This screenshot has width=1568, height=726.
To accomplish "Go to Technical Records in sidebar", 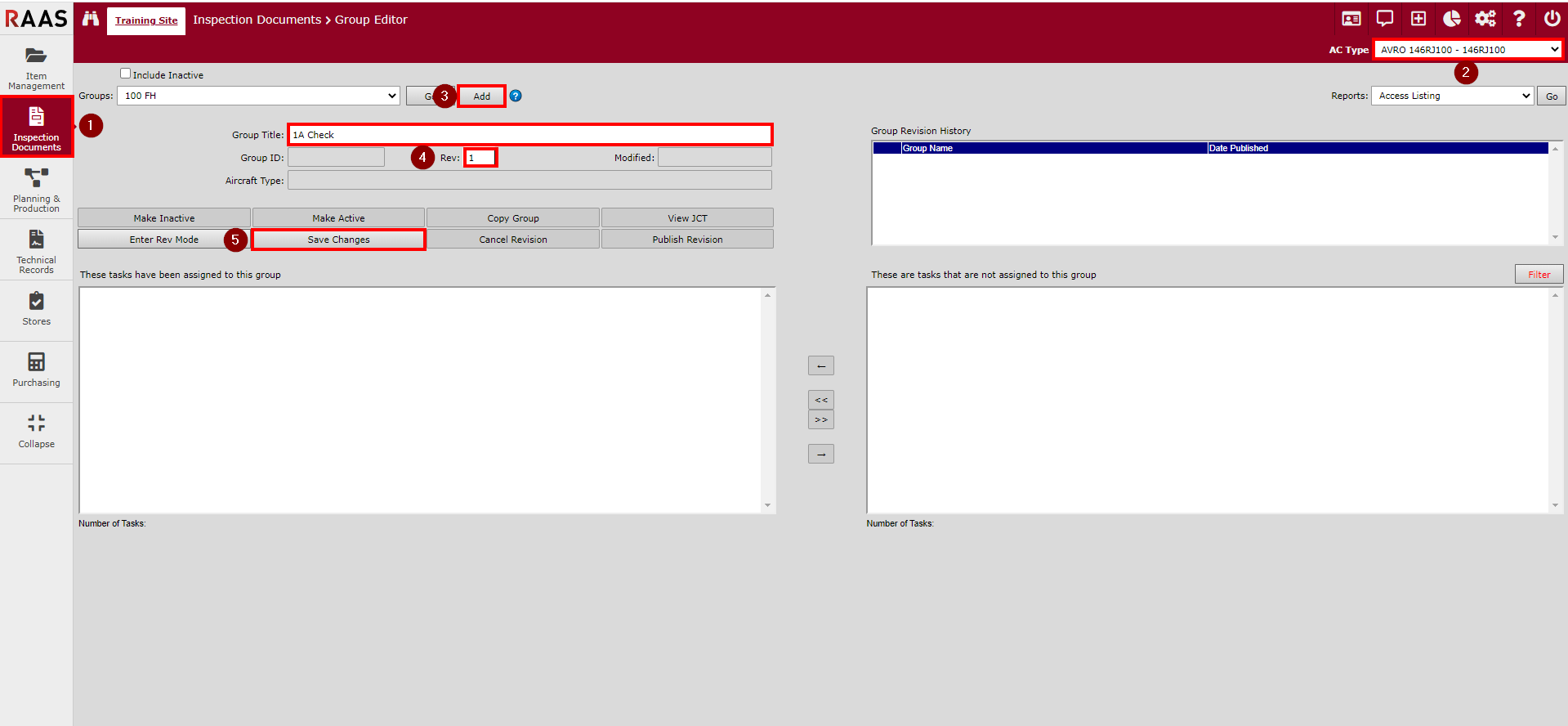I will [37, 251].
